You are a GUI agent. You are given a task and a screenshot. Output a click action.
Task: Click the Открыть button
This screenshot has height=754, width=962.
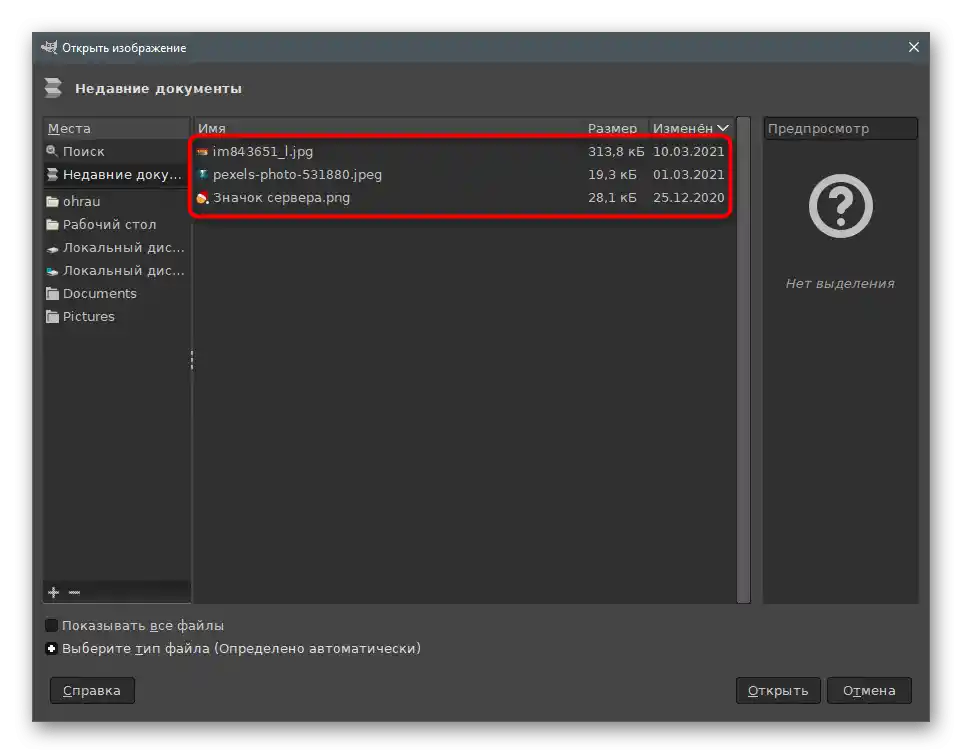coord(778,690)
